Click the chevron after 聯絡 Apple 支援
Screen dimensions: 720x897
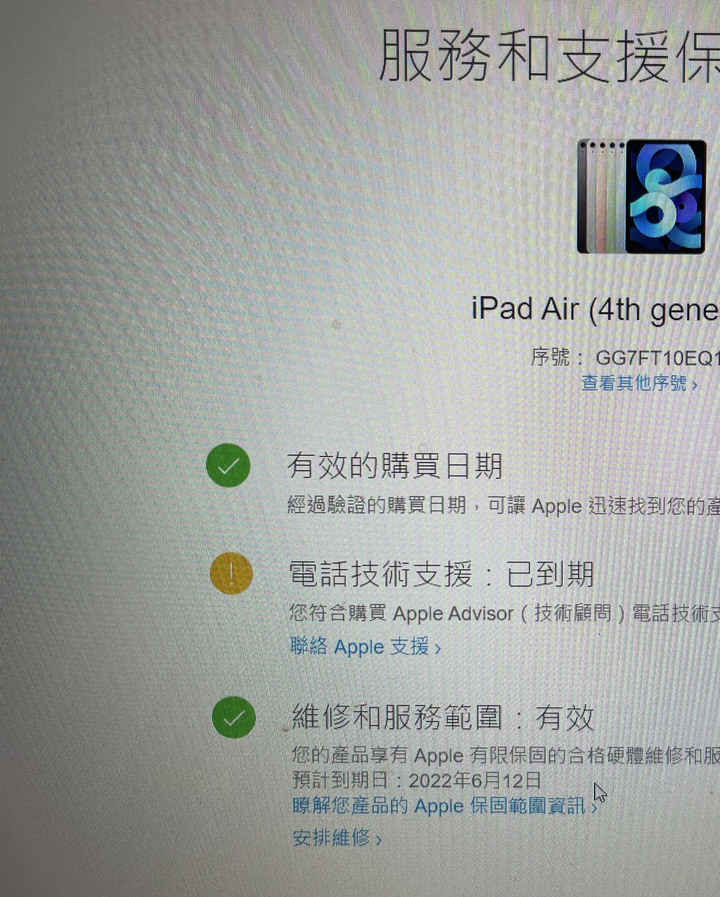point(437,649)
